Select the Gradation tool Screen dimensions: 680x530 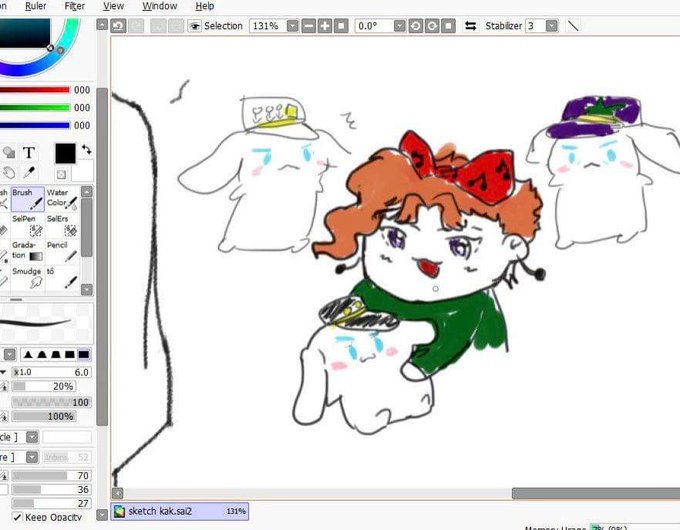[28, 252]
